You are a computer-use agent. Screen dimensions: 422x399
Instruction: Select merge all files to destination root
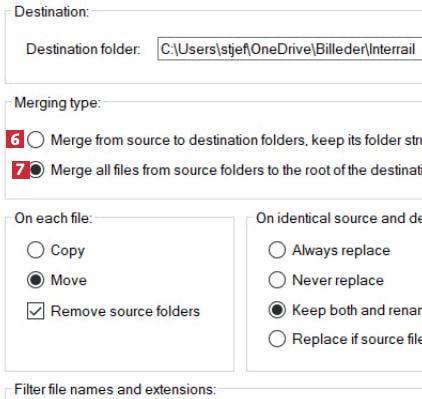(x=37, y=170)
